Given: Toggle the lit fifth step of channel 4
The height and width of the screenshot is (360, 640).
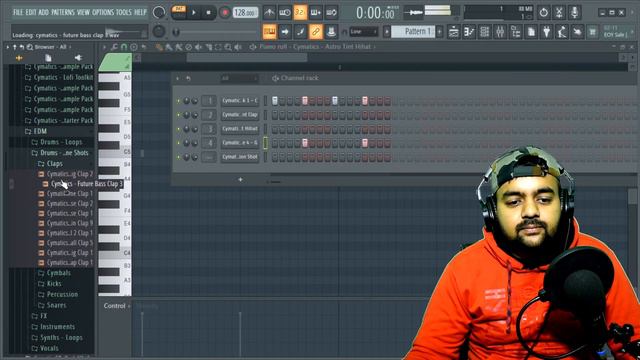Looking at the screenshot, I should tap(305, 143).
